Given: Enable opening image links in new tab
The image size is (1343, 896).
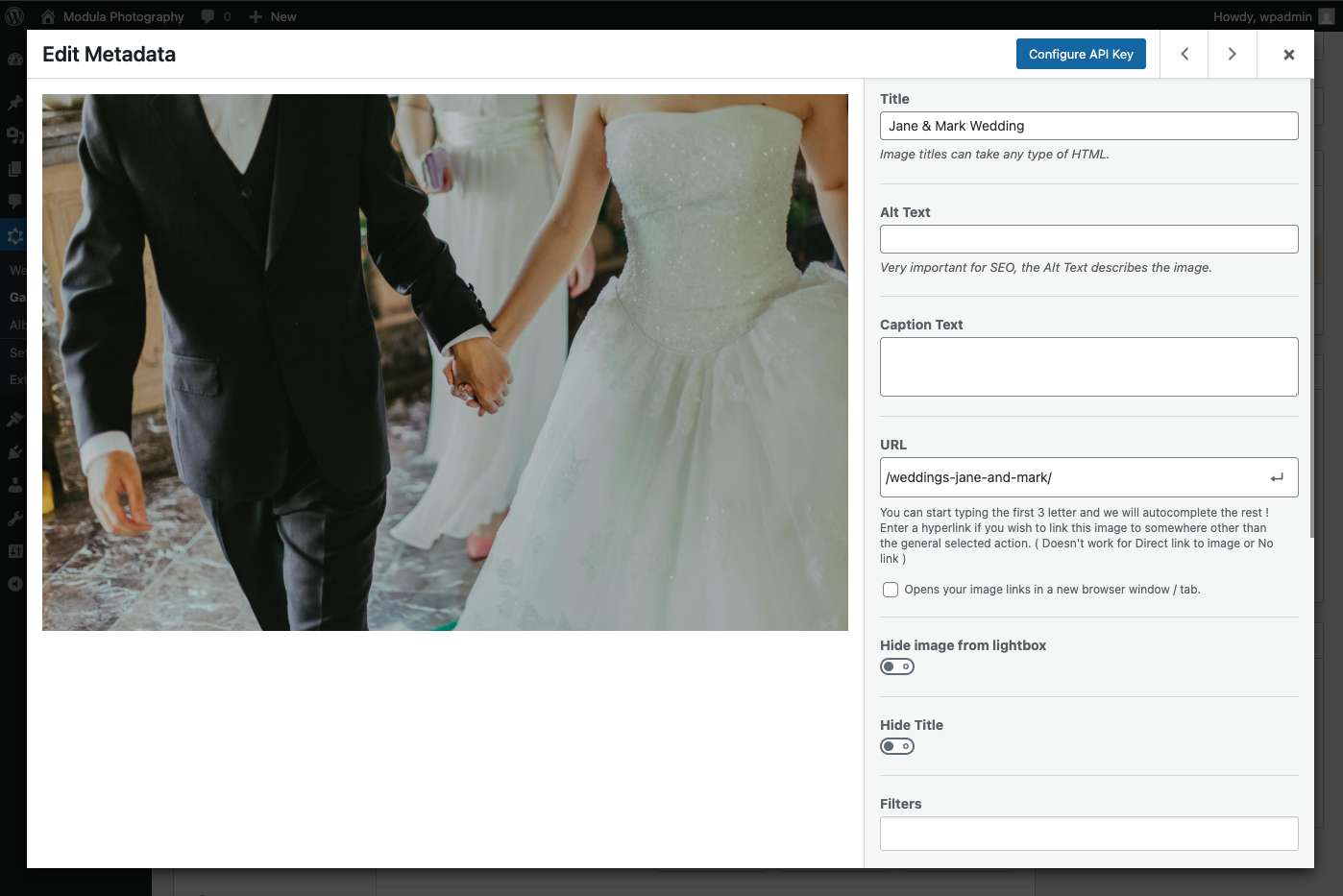Looking at the screenshot, I should point(891,590).
